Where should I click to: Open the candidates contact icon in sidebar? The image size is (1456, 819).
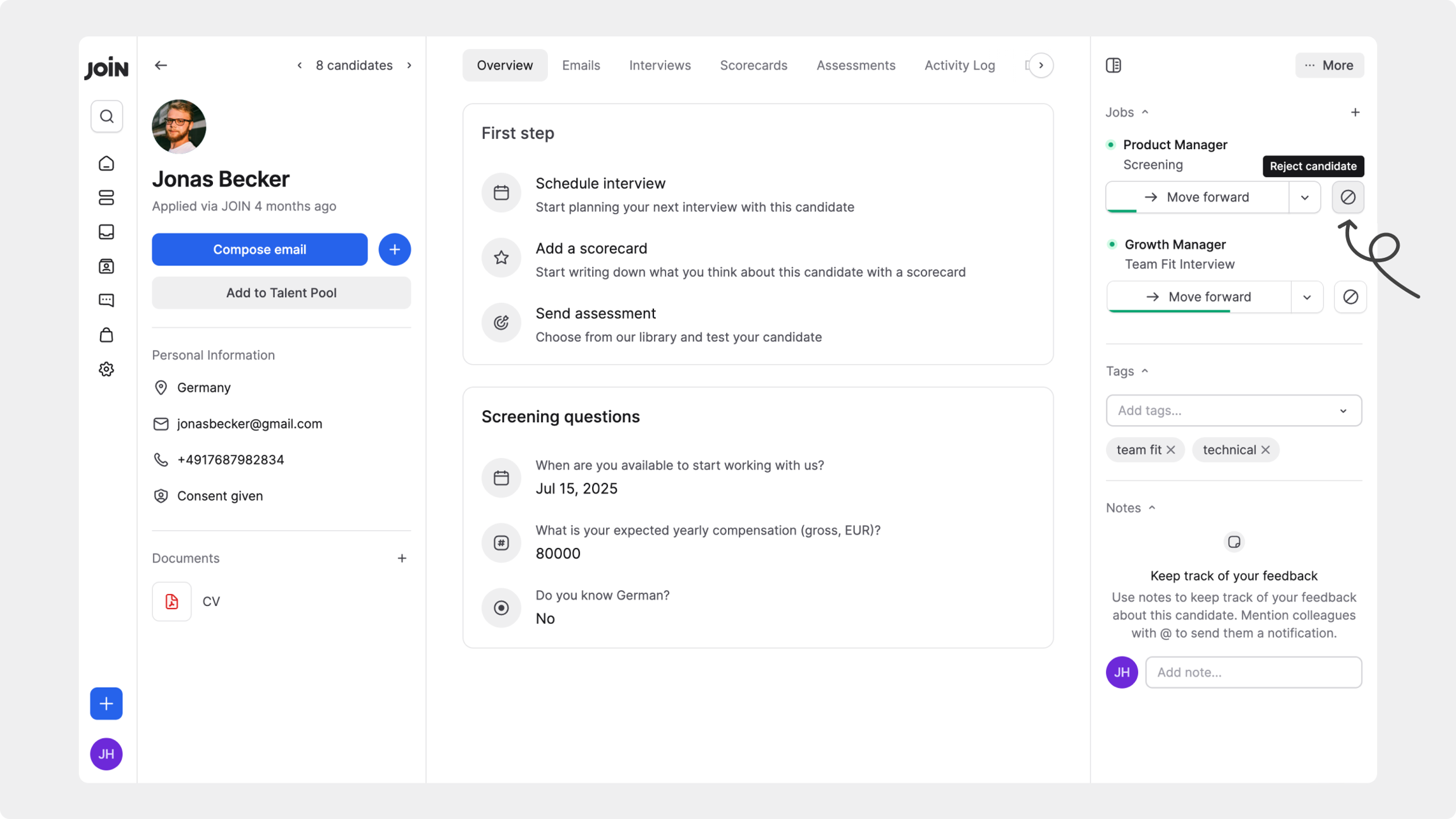pos(106,266)
